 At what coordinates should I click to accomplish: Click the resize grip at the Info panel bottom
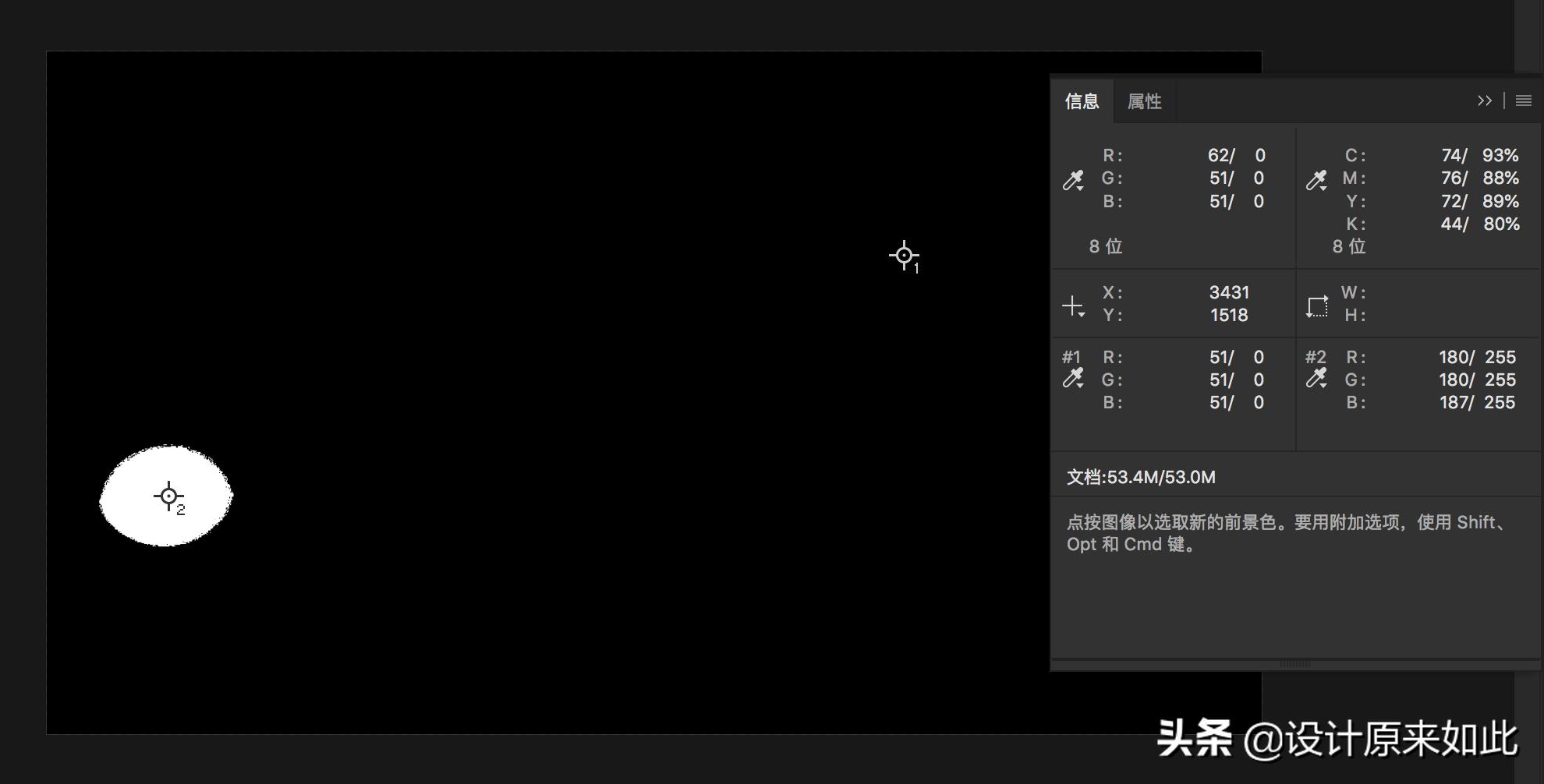tap(1295, 664)
